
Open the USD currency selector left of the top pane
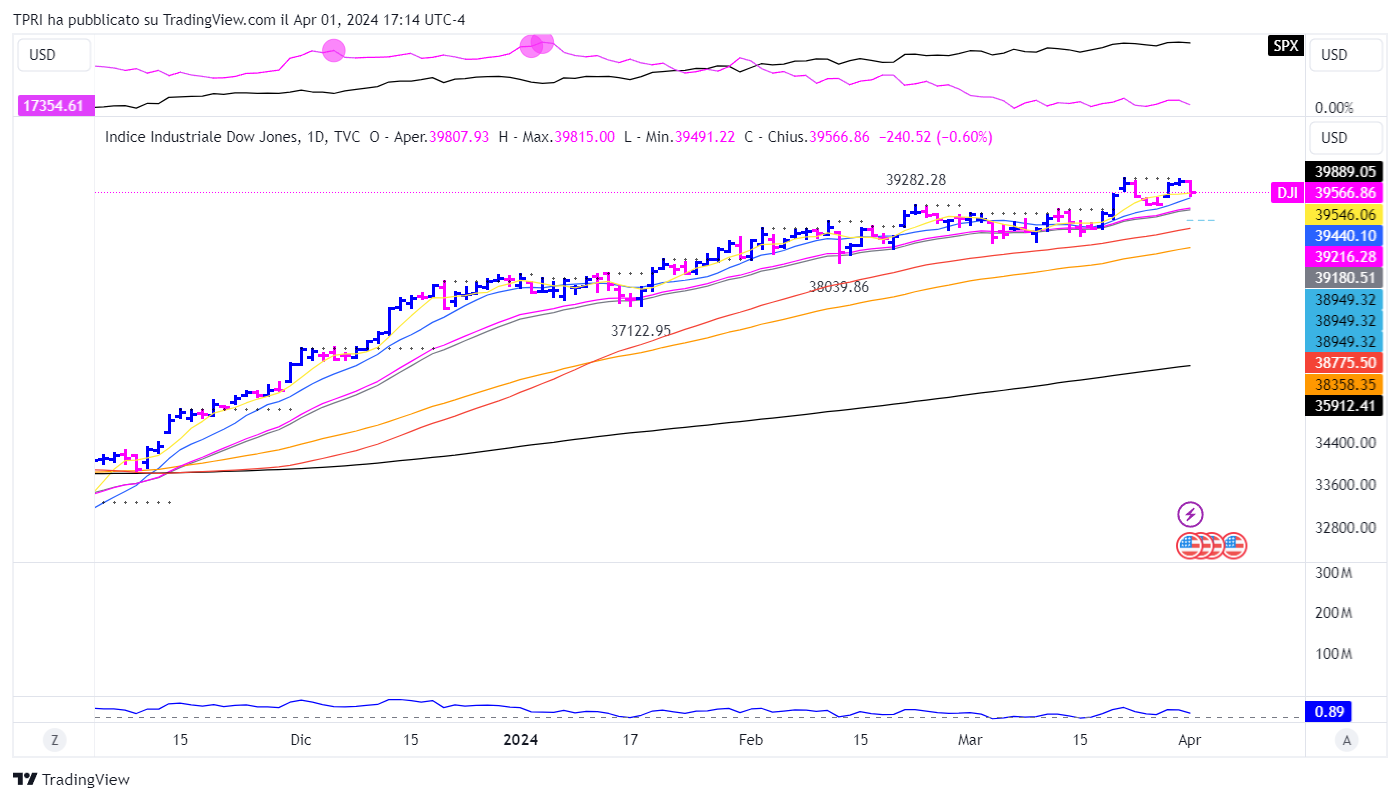(x=54, y=55)
